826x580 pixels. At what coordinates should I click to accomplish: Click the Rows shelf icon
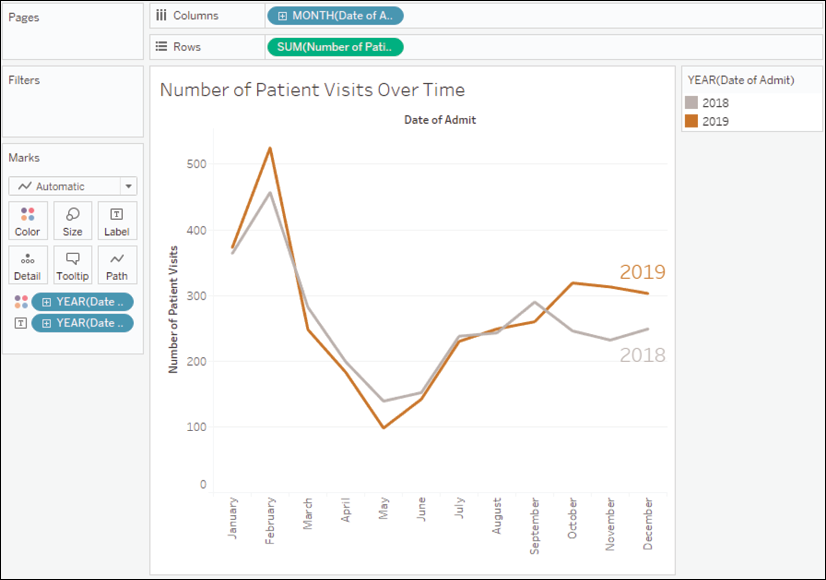tap(163, 46)
